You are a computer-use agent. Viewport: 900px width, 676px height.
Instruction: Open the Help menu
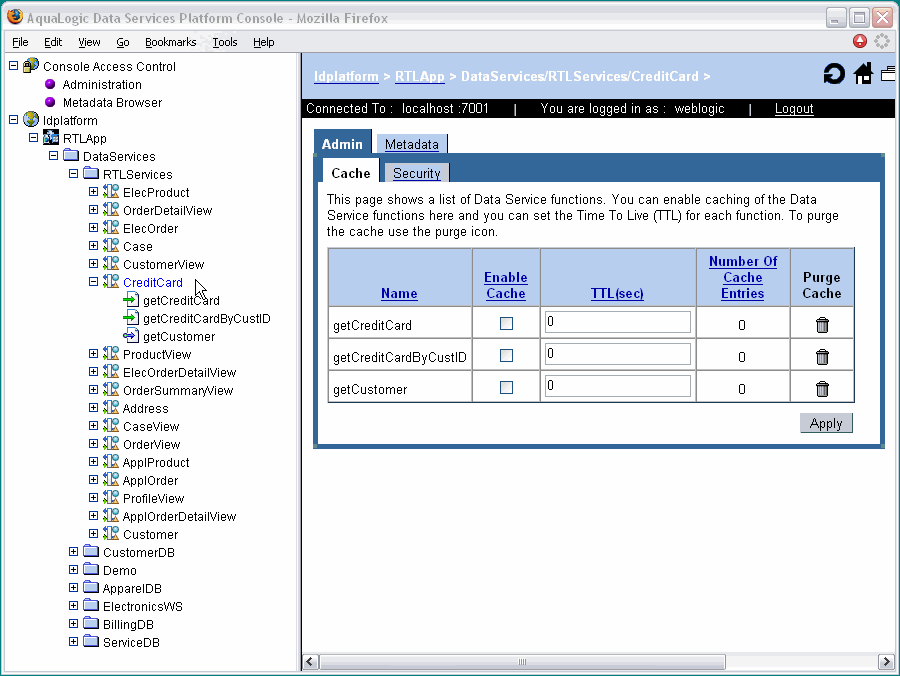coord(263,42)
